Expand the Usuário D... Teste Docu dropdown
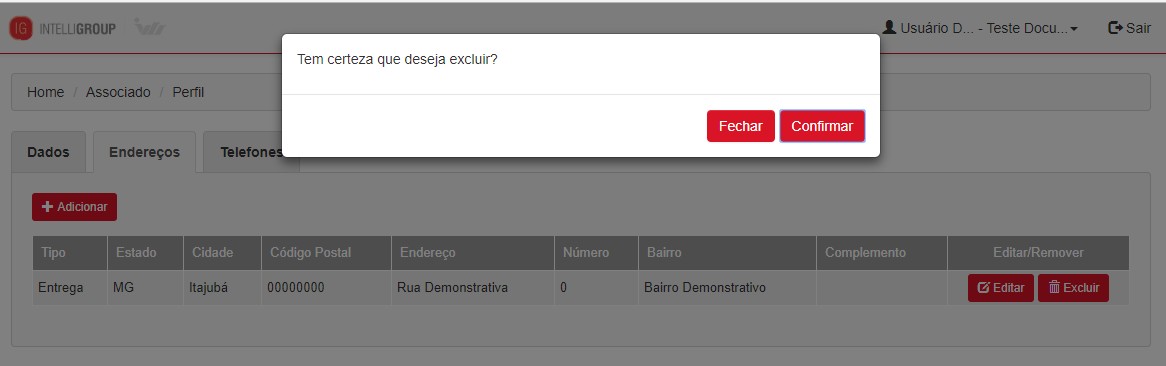Image resolution: width=1166 pixels, height=366 pixels. 980,28
